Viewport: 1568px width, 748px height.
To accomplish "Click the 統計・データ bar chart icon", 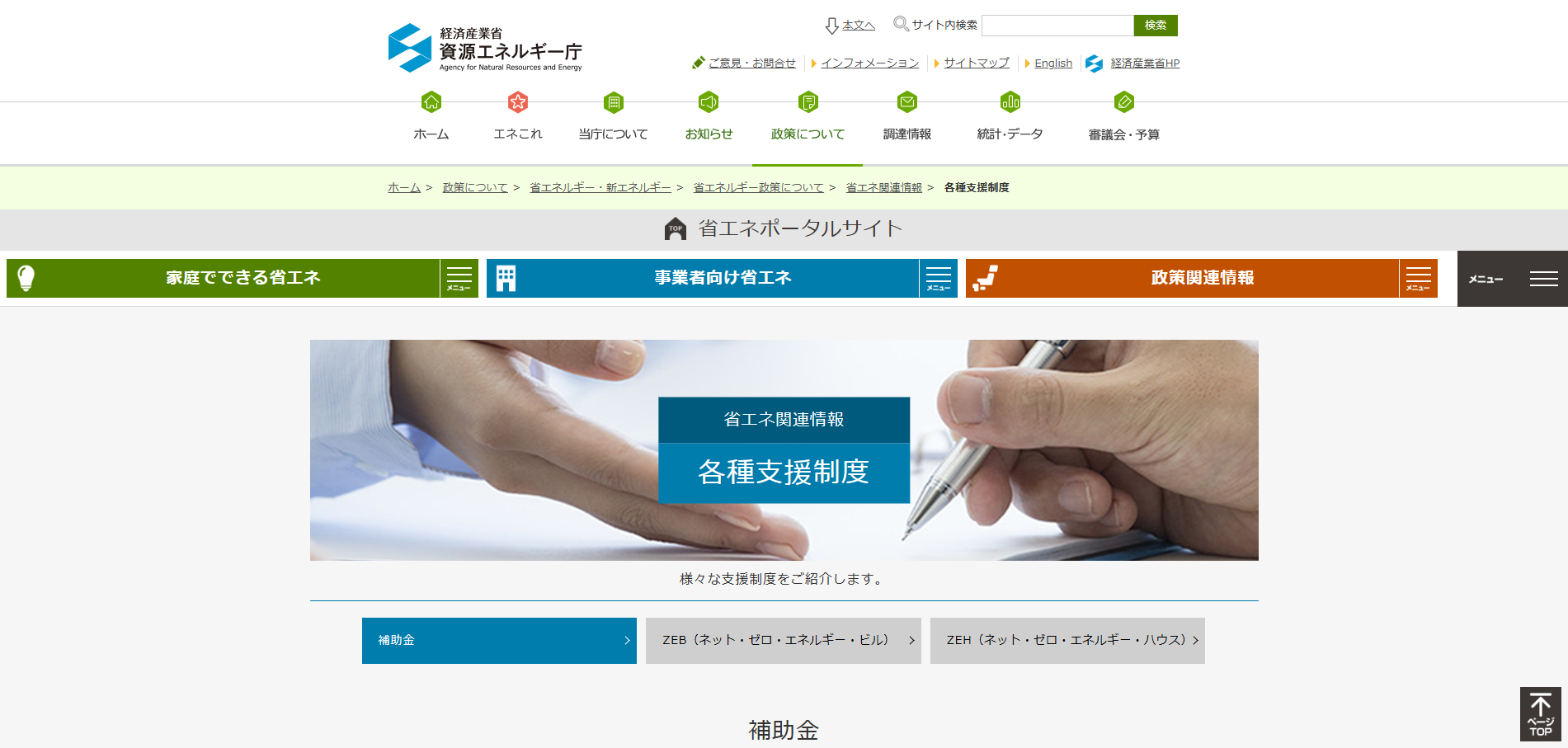I will [1010, 102].
